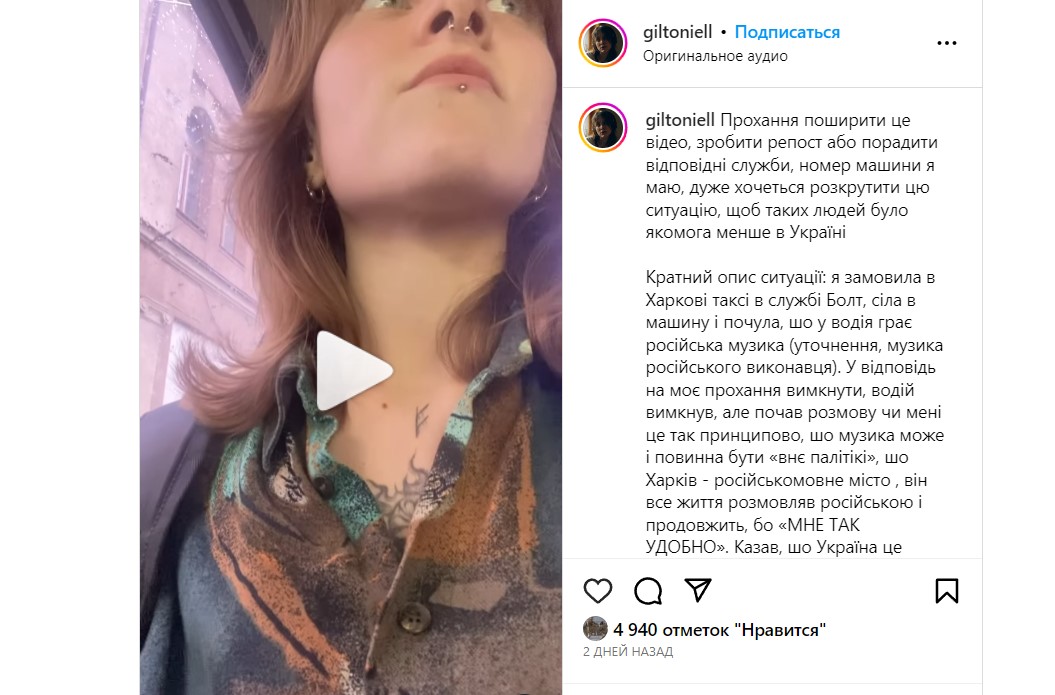Open the 2 ДНЕЙ НАЗАД timestamp link
This screenshot has height=695, width=1055.
pos(628,651)
